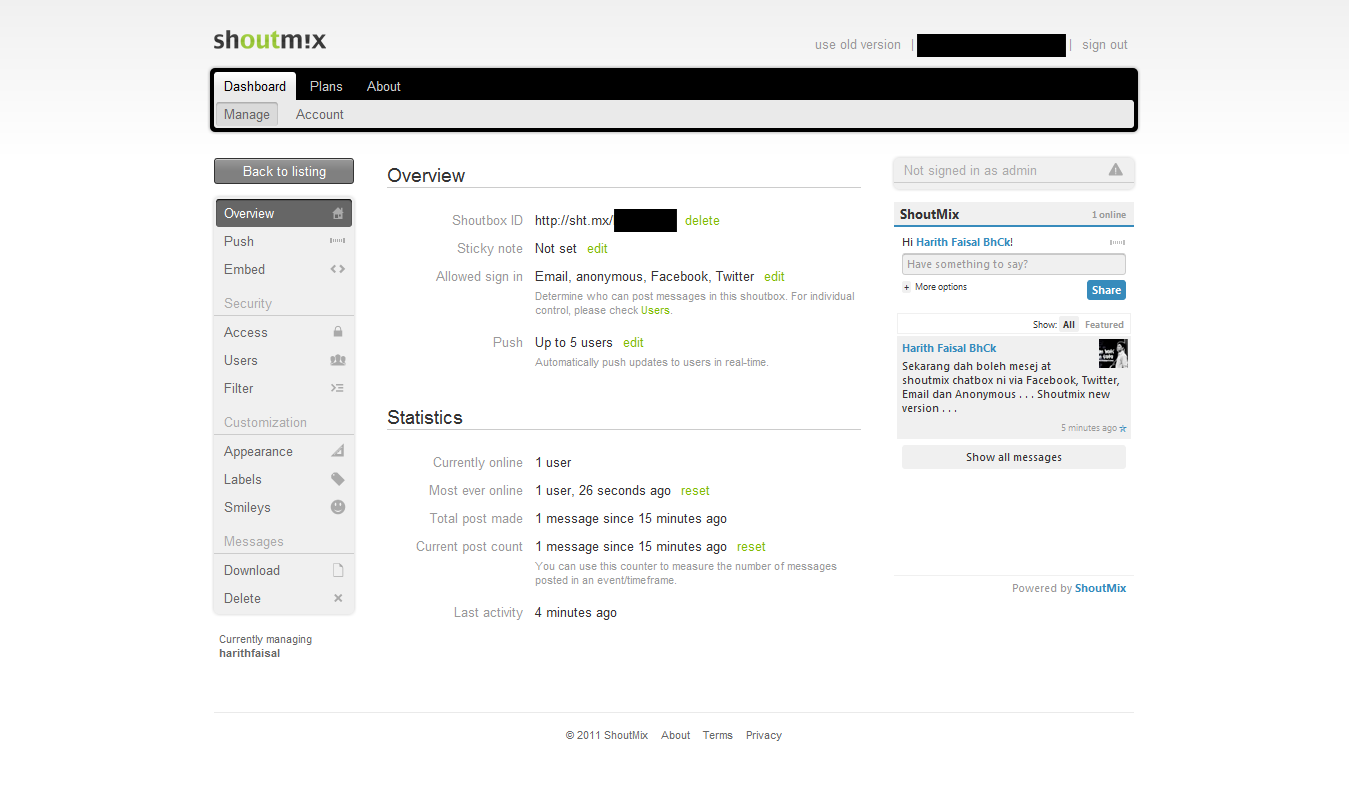Open the Dashboard tab
The image size is (1349, 787).
pos(255,86)
